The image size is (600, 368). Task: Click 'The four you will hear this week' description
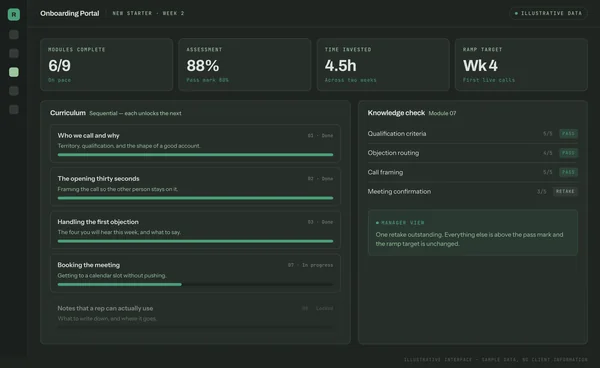tap(119, 232)
